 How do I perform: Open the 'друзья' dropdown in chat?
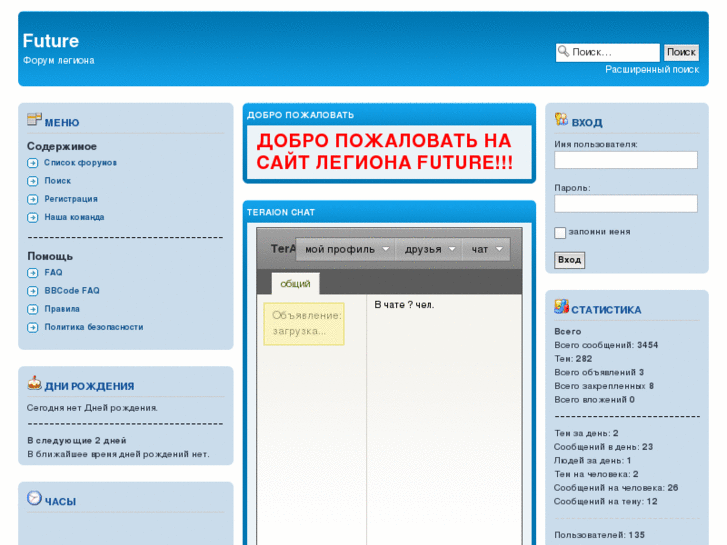pyautogui.click(x=429, y=249)
